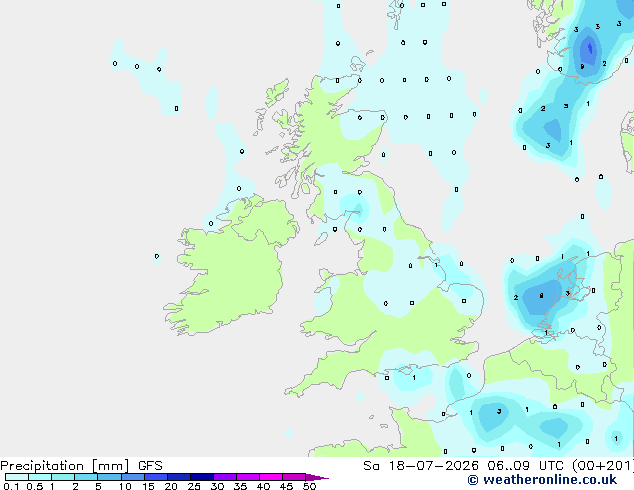Click the 'Sa 18-07-2026' date text
Viewport: 634px width, 490px height.
421,466
